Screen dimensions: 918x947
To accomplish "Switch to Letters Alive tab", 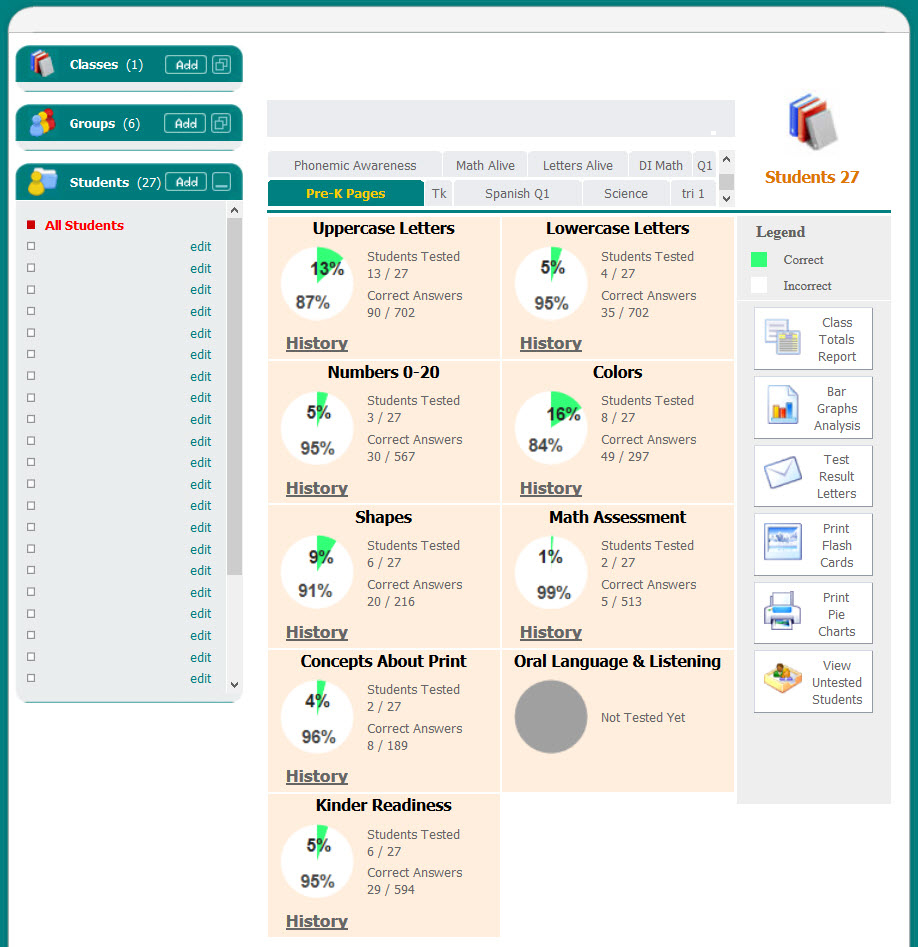I will point(577,165).
